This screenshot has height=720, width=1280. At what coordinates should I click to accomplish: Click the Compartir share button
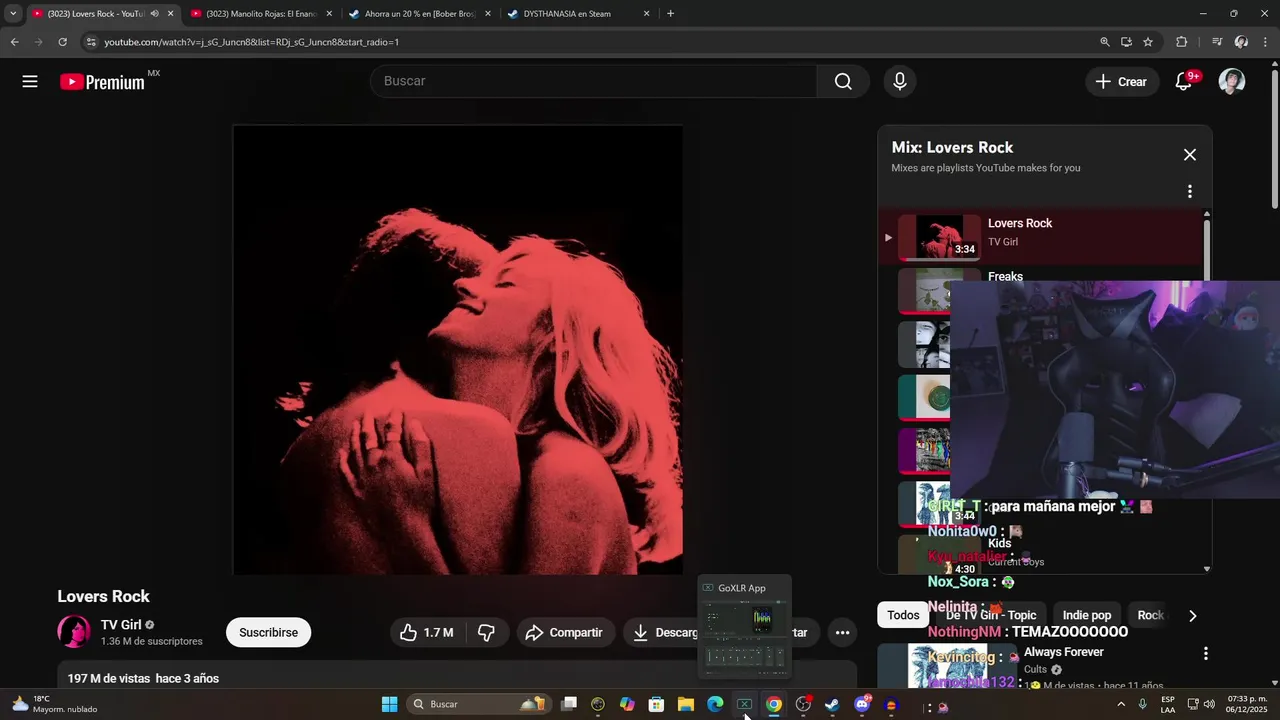pos(564,632)
